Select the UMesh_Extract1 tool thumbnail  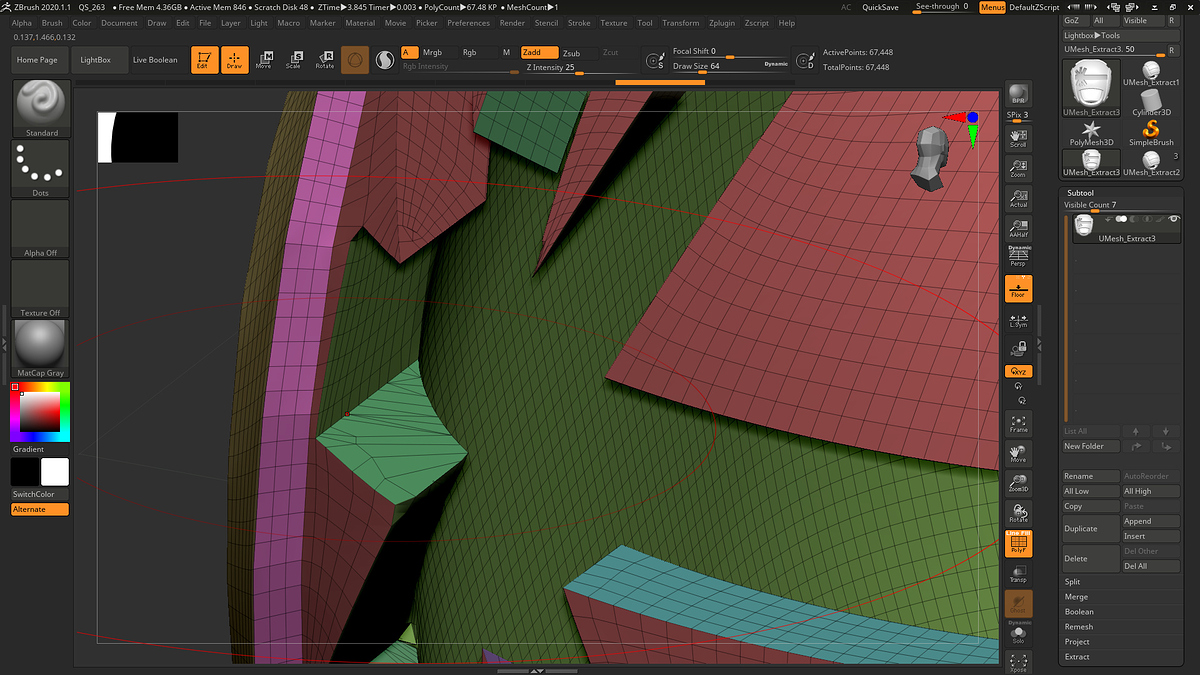1151,73
